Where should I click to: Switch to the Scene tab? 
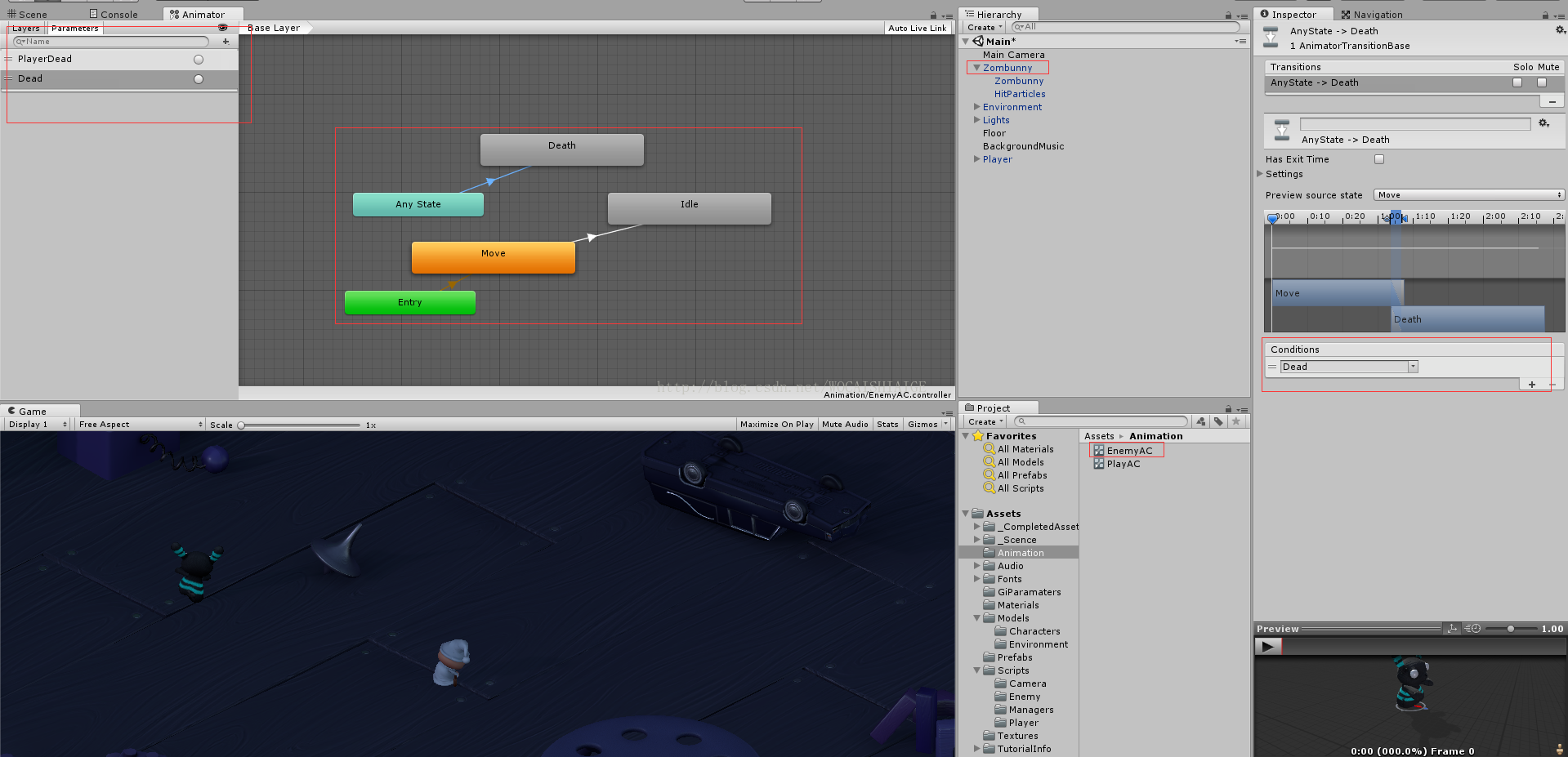coord(27,15)
